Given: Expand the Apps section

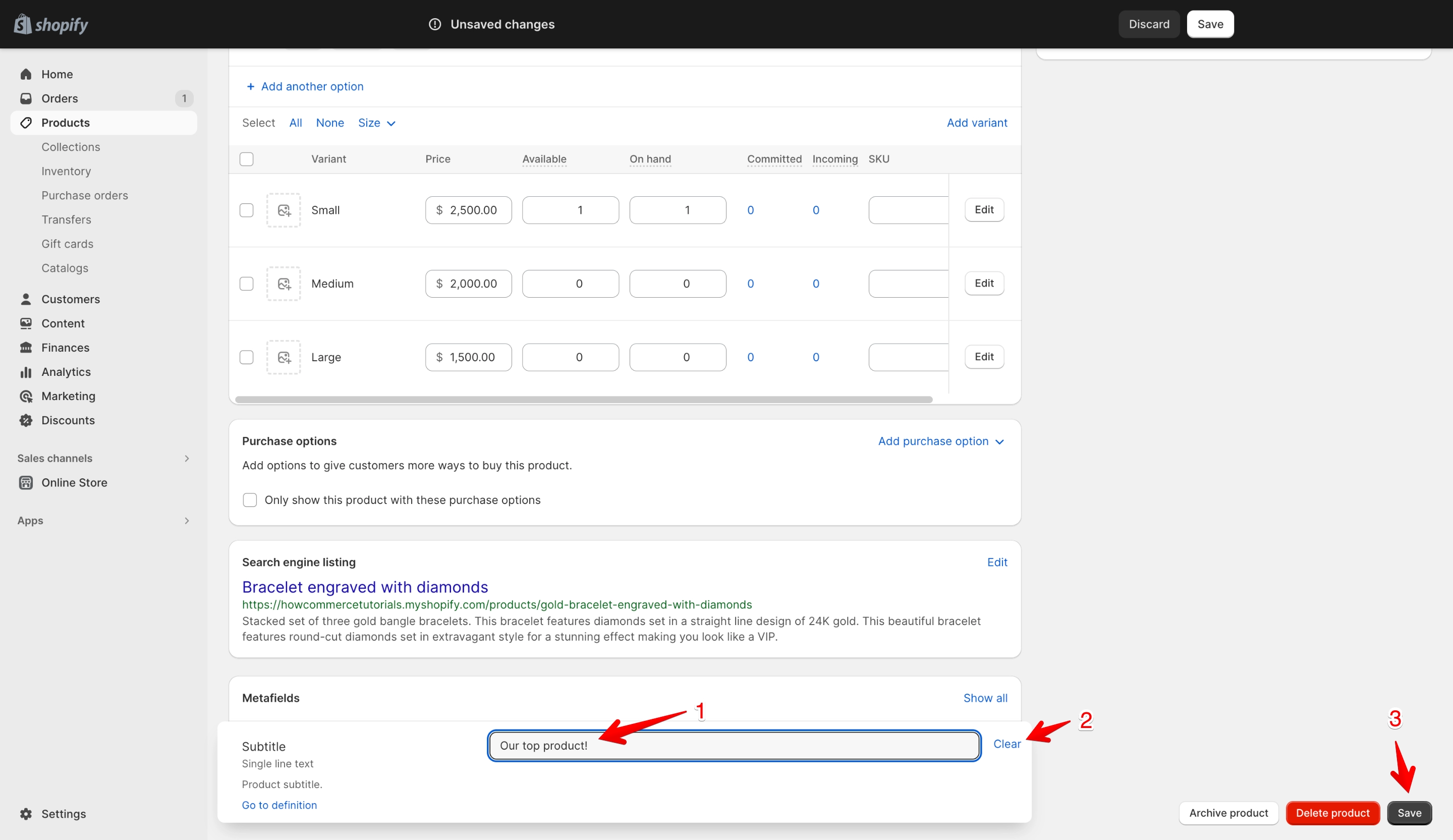Looking at the screenshot, I should point(186,521).
